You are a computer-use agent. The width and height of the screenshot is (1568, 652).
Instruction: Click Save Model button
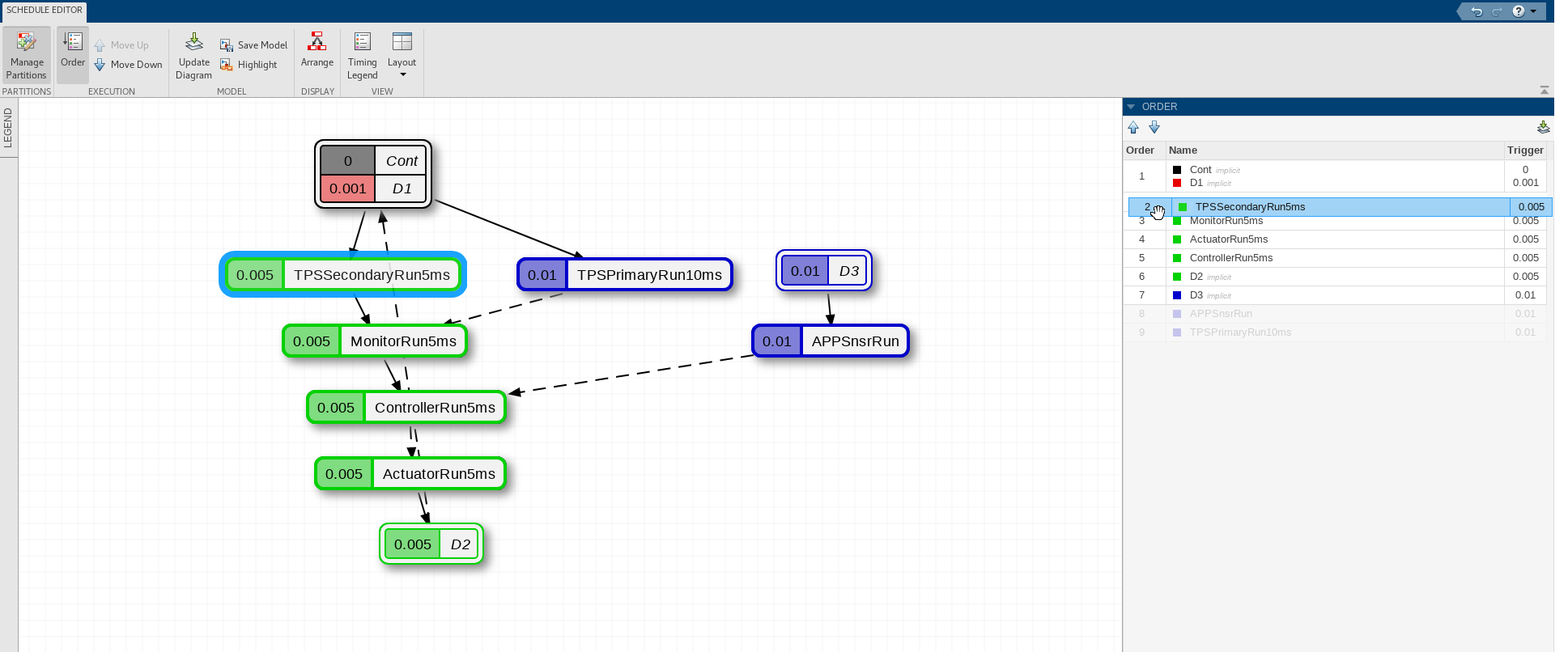coord(253,45)
